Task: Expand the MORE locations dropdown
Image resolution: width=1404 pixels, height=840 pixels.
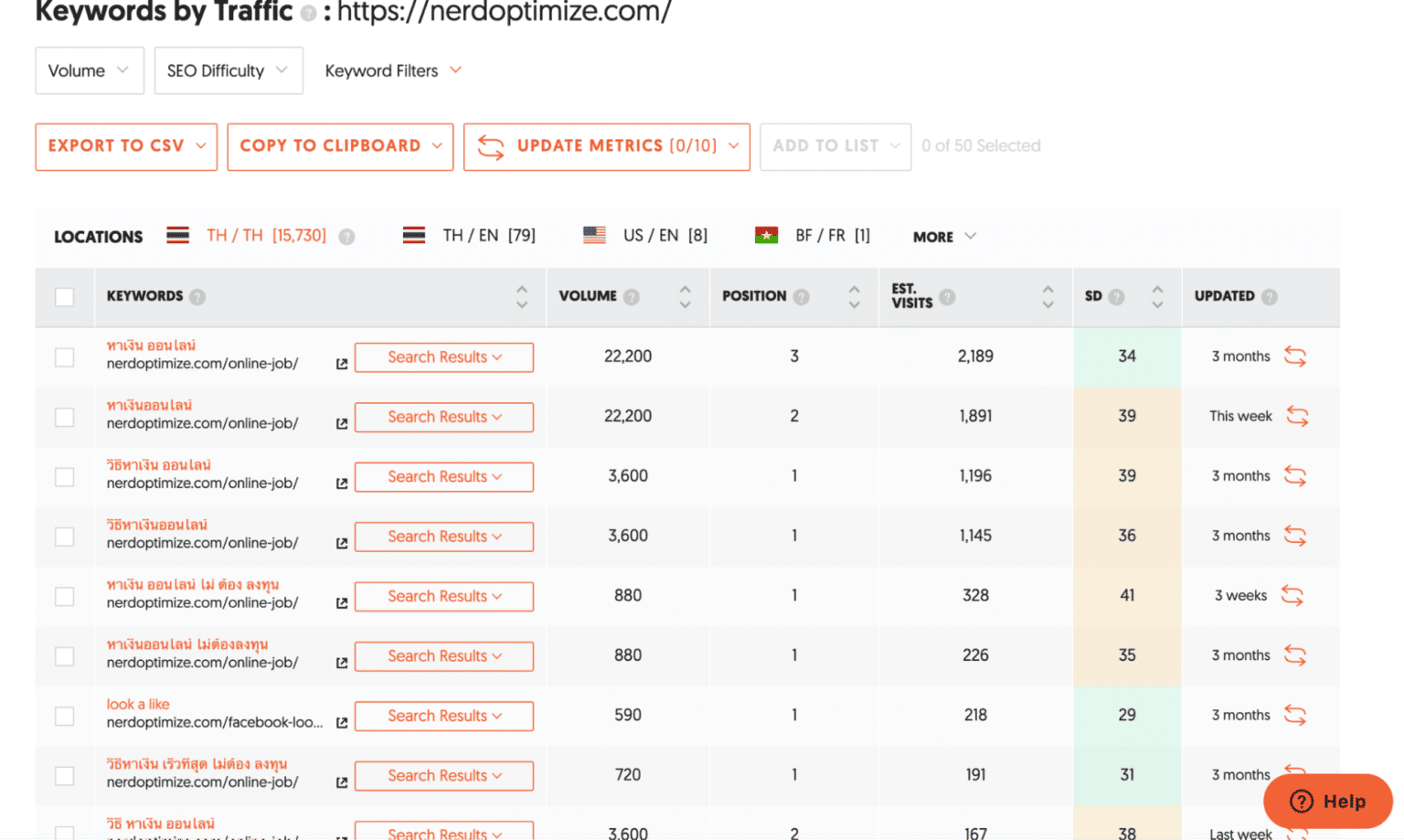Action: click(x=942, y=236)
